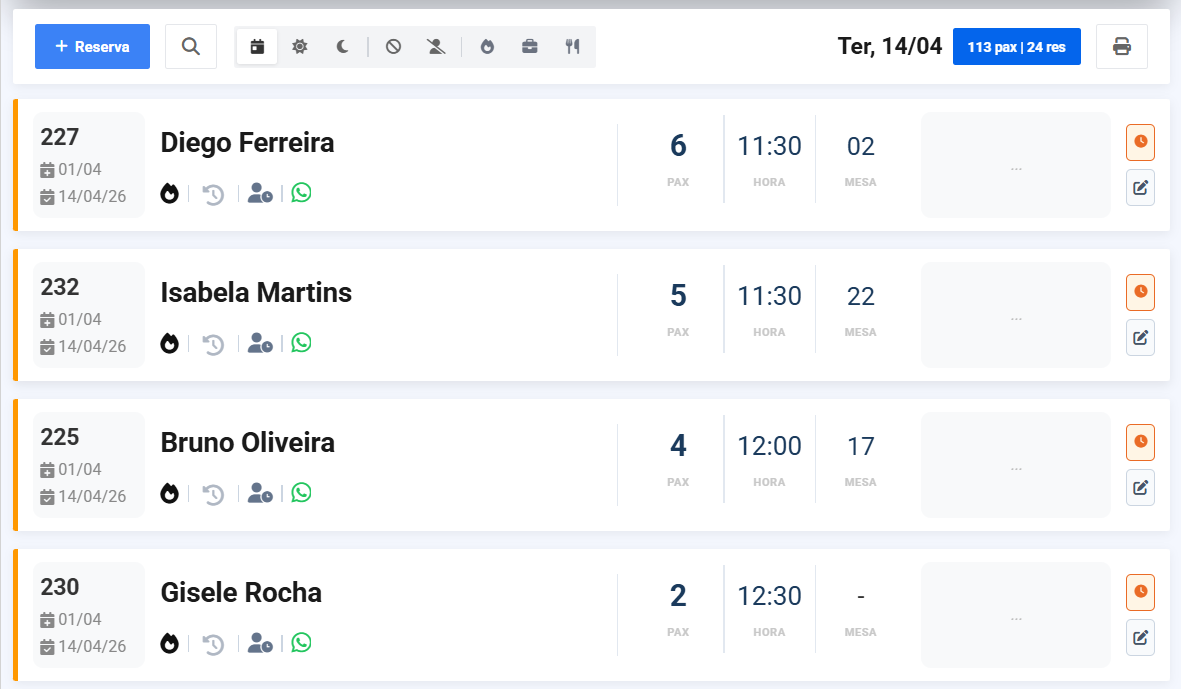Click the printer icon
The height and width of the screenshot is (689, 1181).
(x=1121, y=46)
